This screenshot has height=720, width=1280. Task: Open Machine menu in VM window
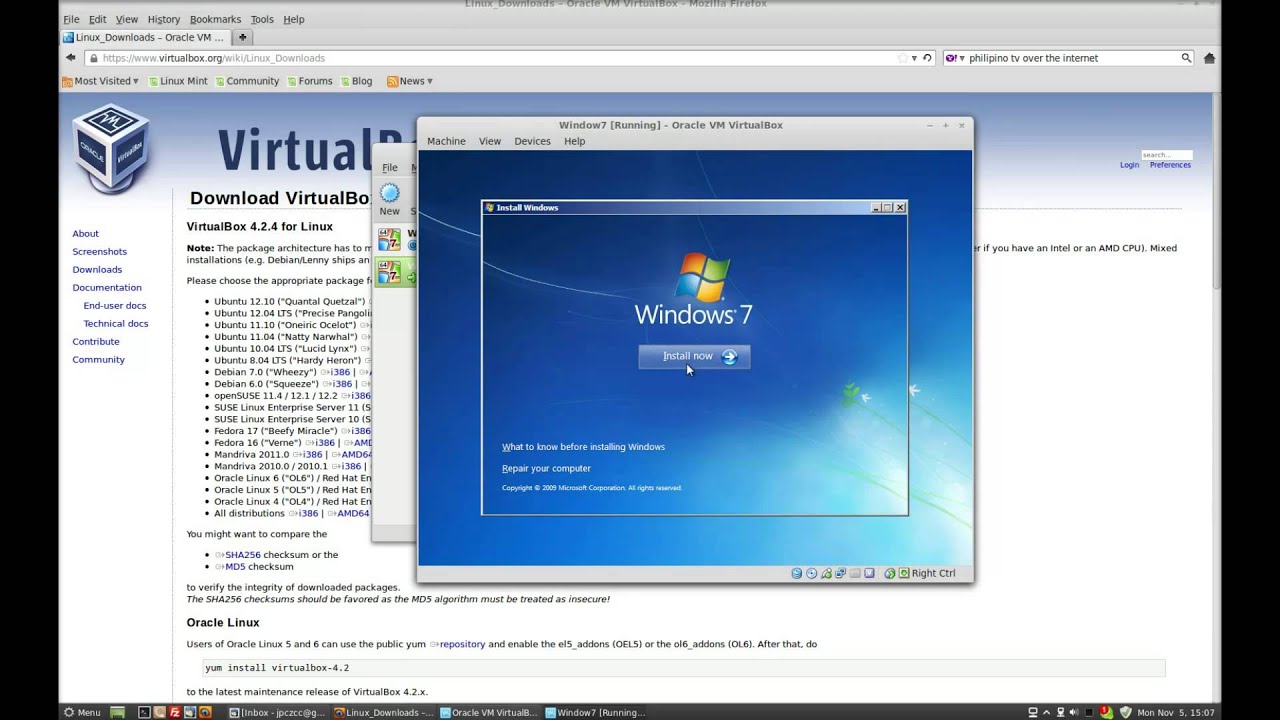coord(446,141)
